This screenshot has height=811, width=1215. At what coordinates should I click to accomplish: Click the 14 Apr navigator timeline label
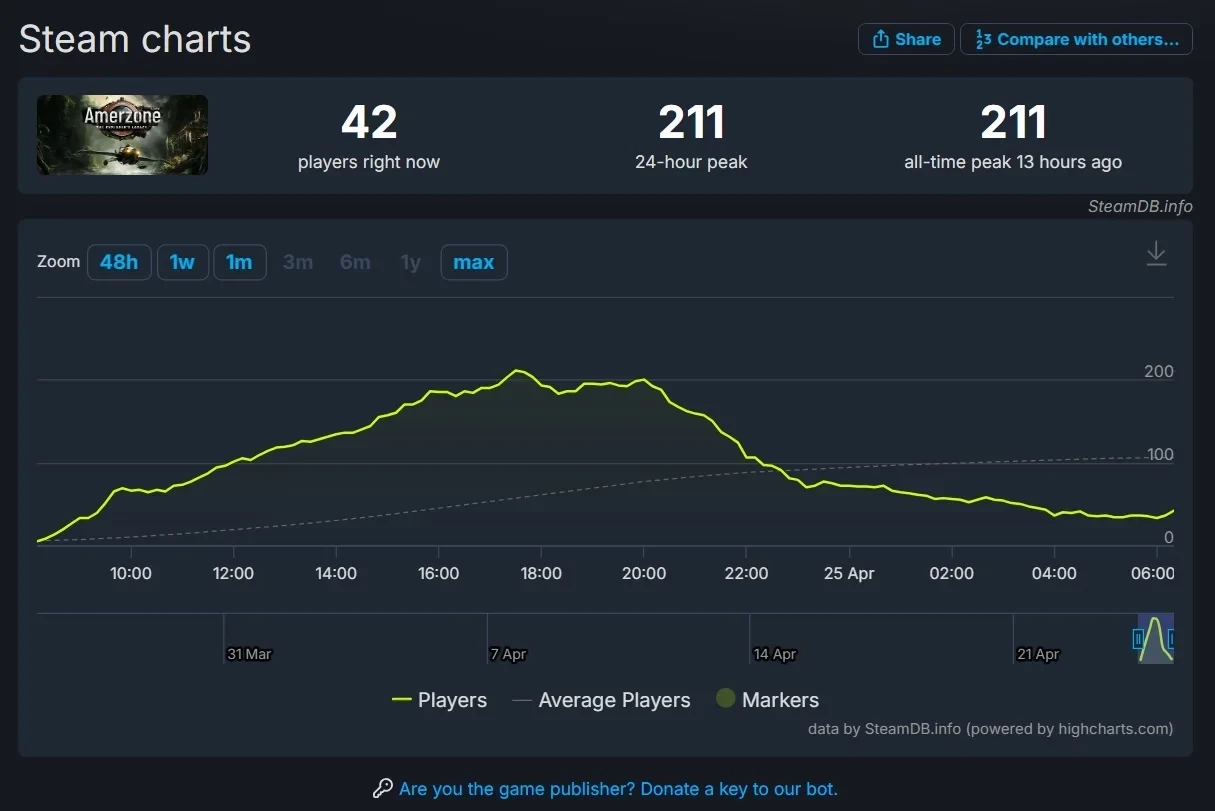774,654
